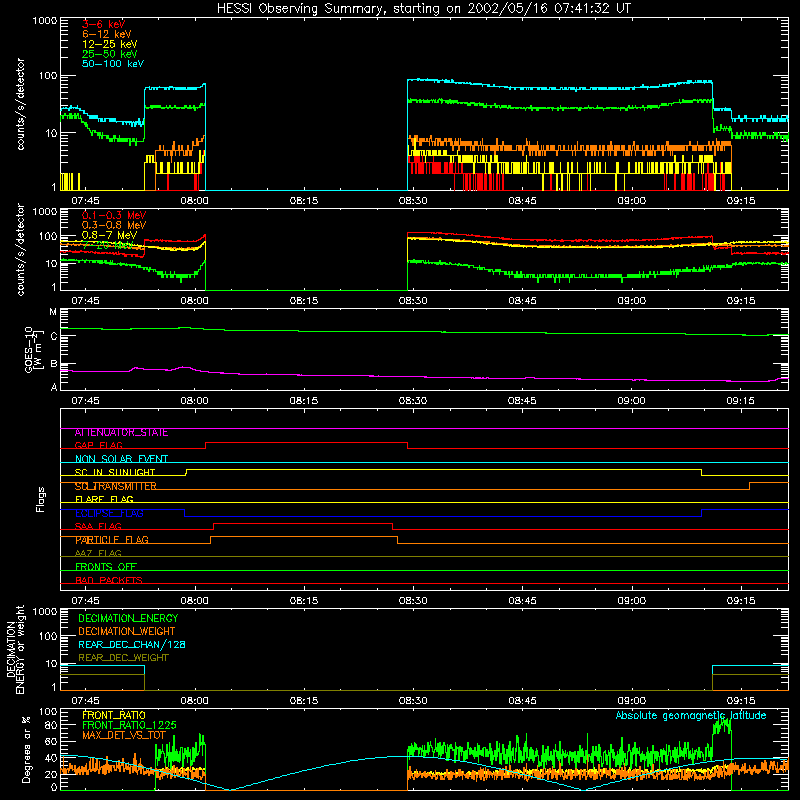This screenshot has width=800, height=800.
Task: Select the BAD_PACKETS flag label
Action: tap(108, 580)
